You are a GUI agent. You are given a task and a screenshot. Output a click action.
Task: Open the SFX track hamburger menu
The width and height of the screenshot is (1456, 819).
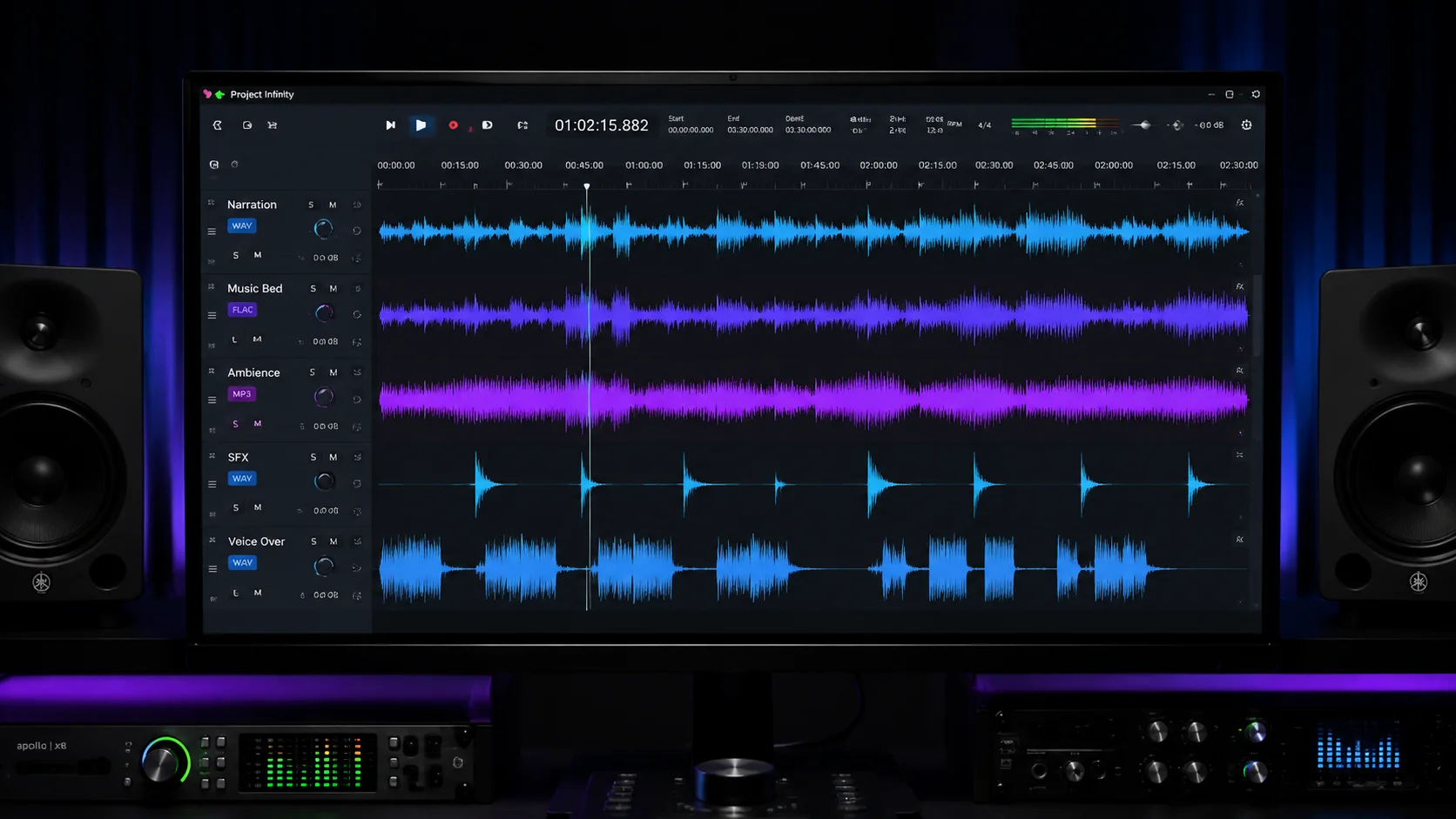[x=212, y=484]
